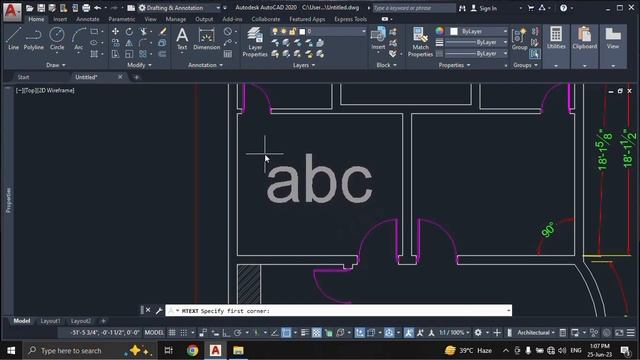This screenshot has width=640, height=360.
Task: Select the Polyline tool
Action: 33,39
